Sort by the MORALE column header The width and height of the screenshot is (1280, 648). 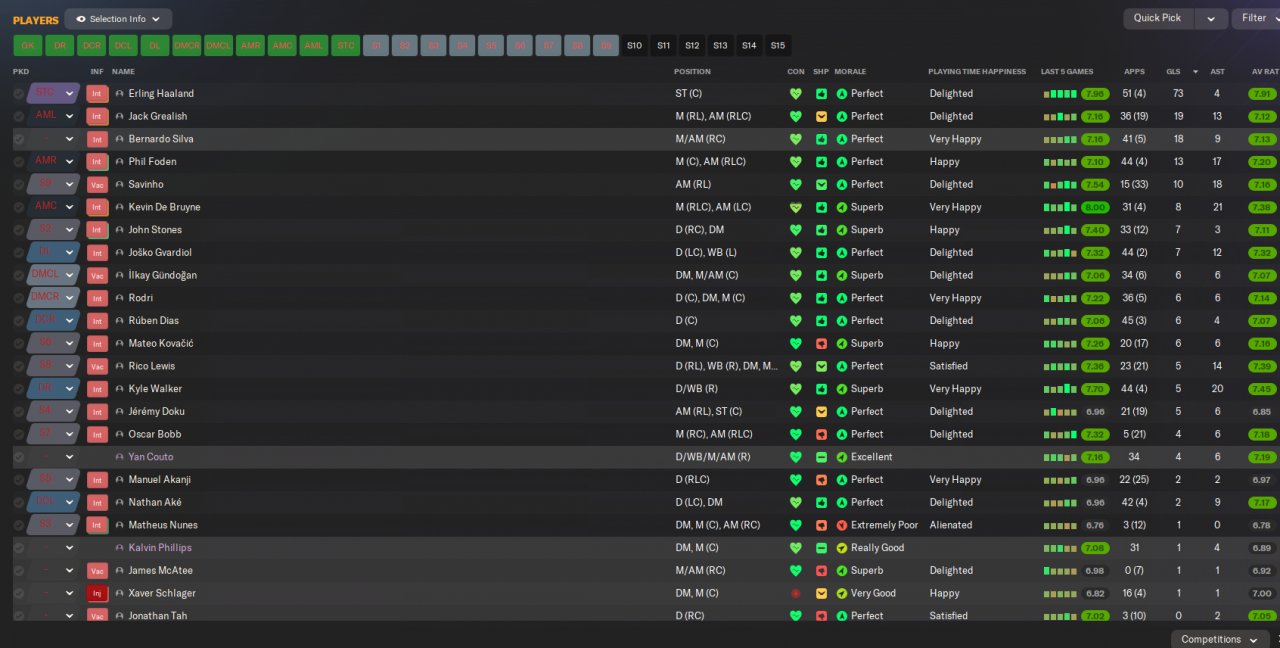click(x=850, y=72)
